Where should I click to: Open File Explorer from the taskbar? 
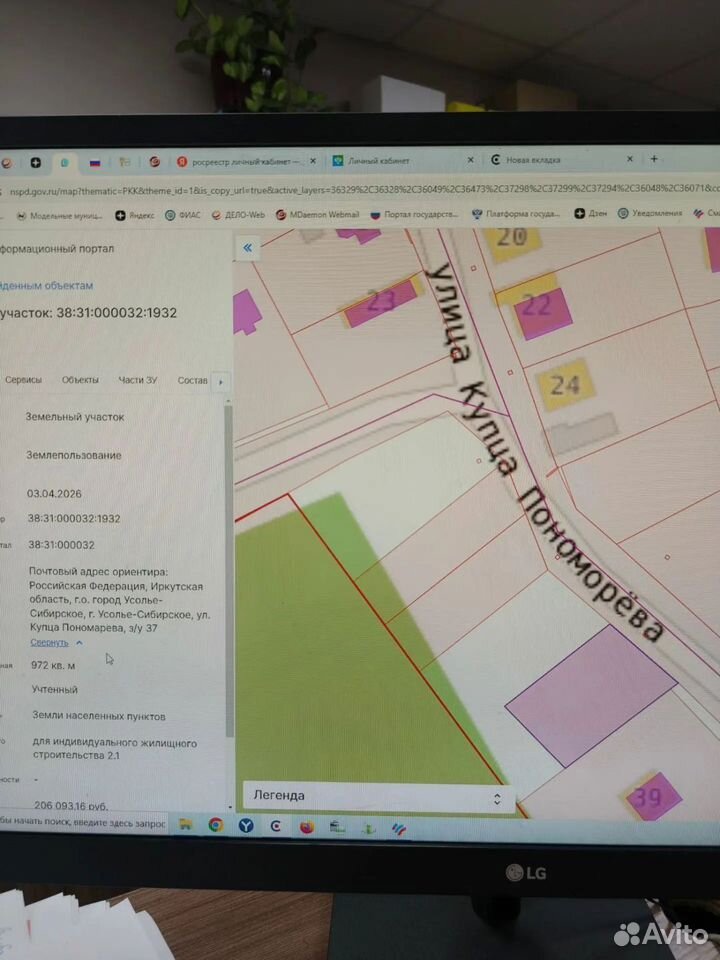[x=186, y=825]
